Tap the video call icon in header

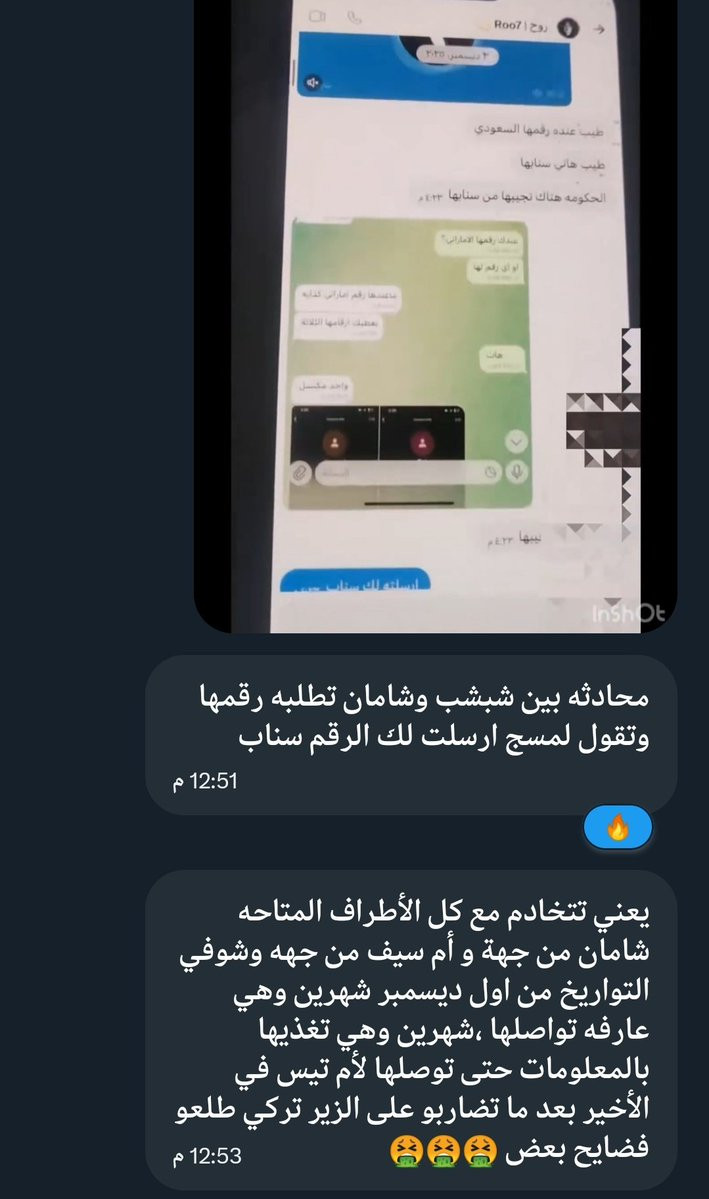pos(317,16)
